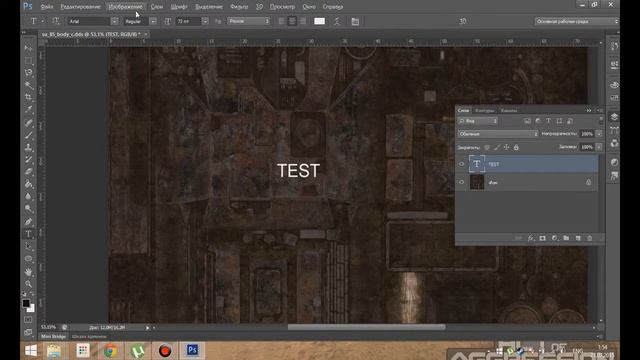Click the foreground color swatch

[x=26, y=303]
